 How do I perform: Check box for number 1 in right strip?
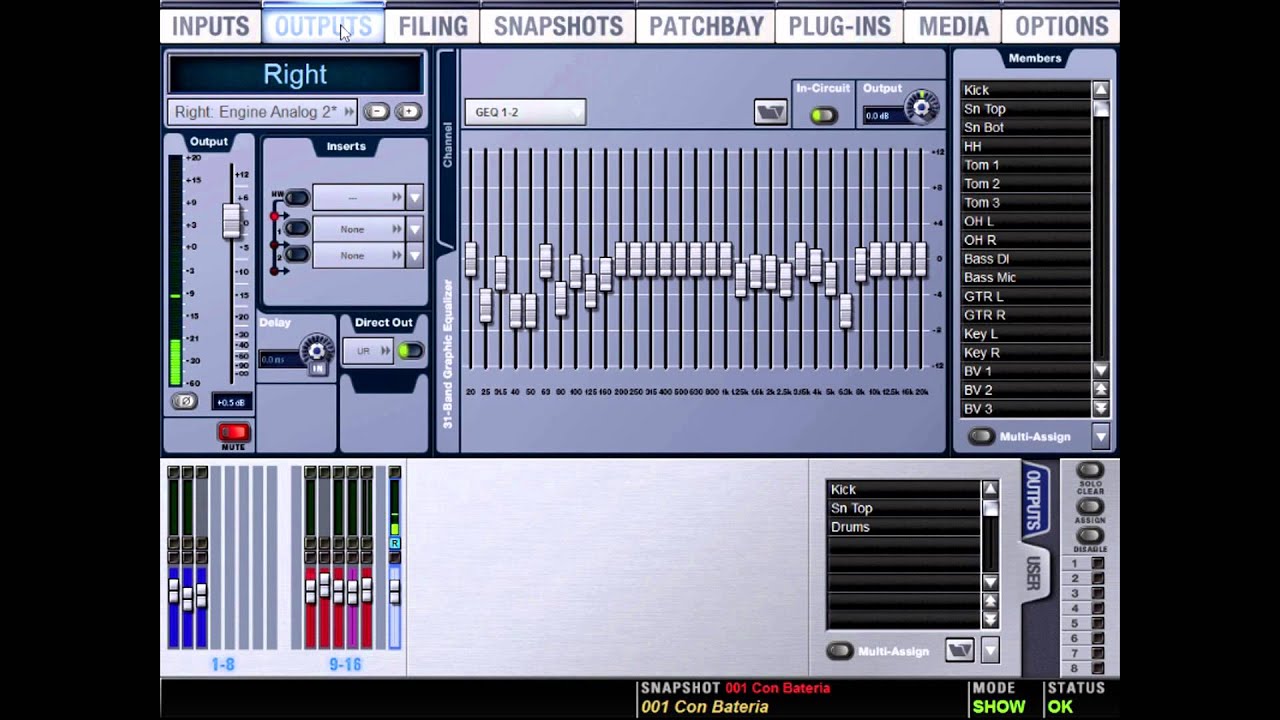1097,564
